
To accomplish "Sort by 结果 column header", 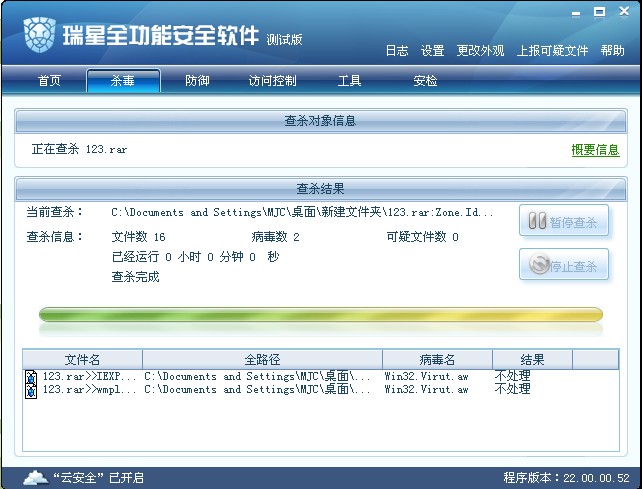I will point(532,360).
